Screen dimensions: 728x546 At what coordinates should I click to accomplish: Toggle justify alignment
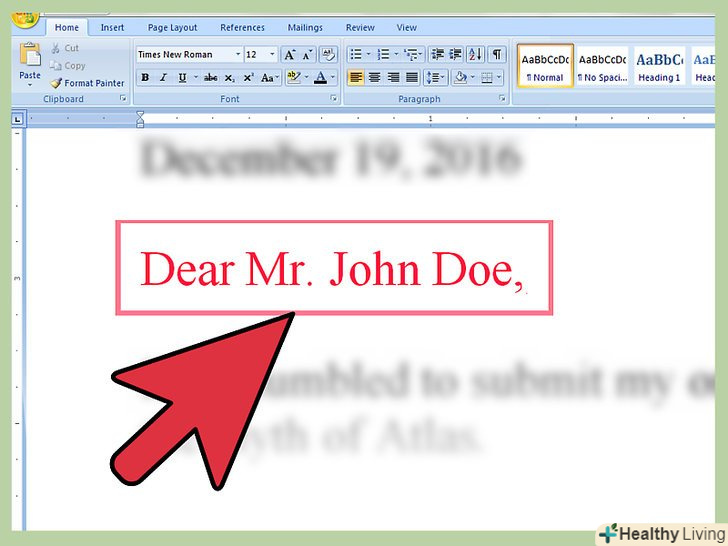tap(412, 78)
